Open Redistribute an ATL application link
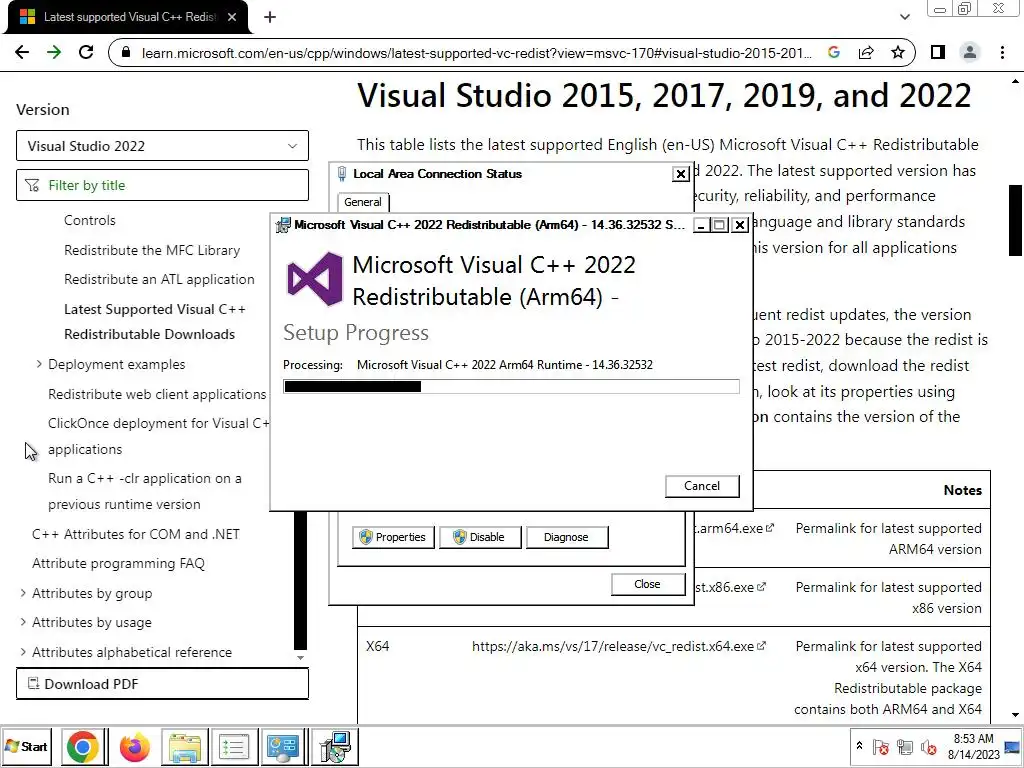Image resolution: width=1024 pixels, height=768 pixels. [159, 279]
